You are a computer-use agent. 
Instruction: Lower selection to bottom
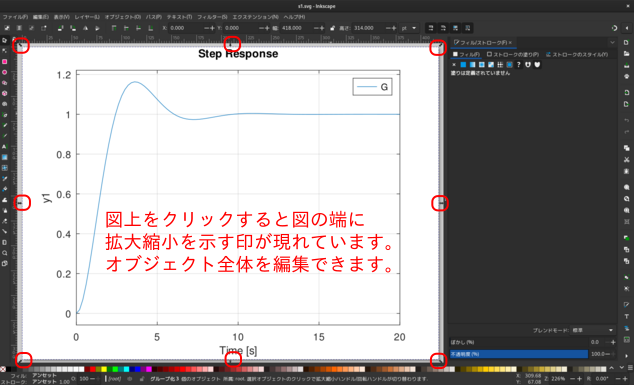coord(151,28)
